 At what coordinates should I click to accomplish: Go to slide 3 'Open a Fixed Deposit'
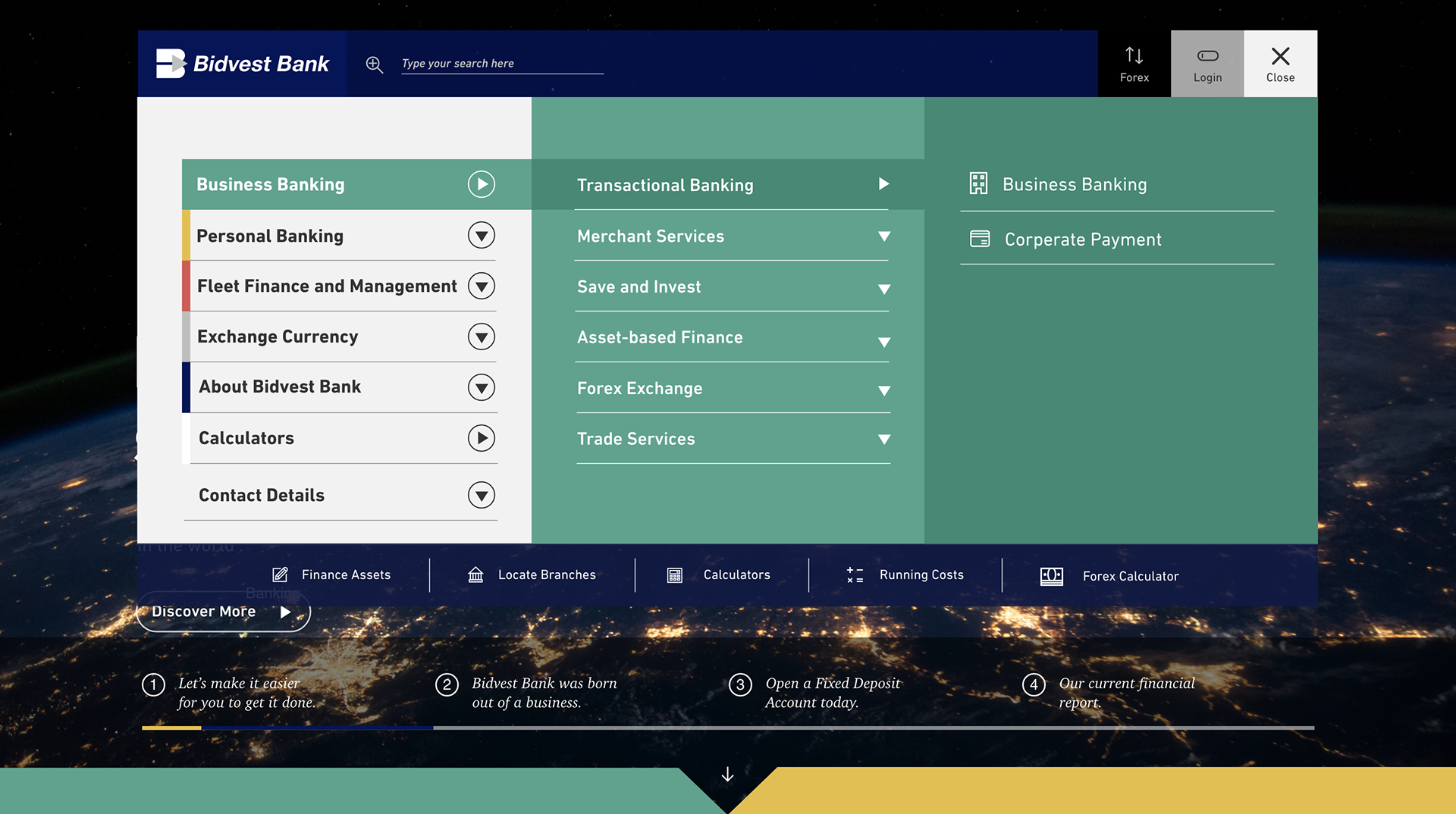[815, 693]
